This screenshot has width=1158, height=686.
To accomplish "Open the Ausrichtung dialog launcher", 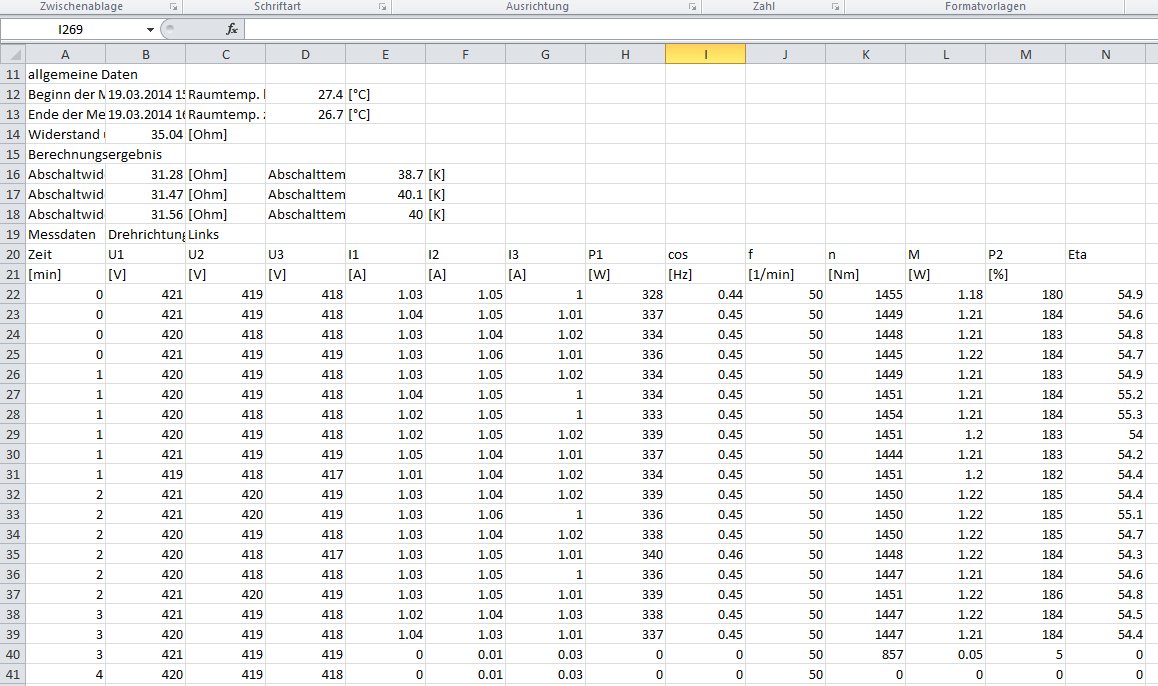I will pos(692,7).
